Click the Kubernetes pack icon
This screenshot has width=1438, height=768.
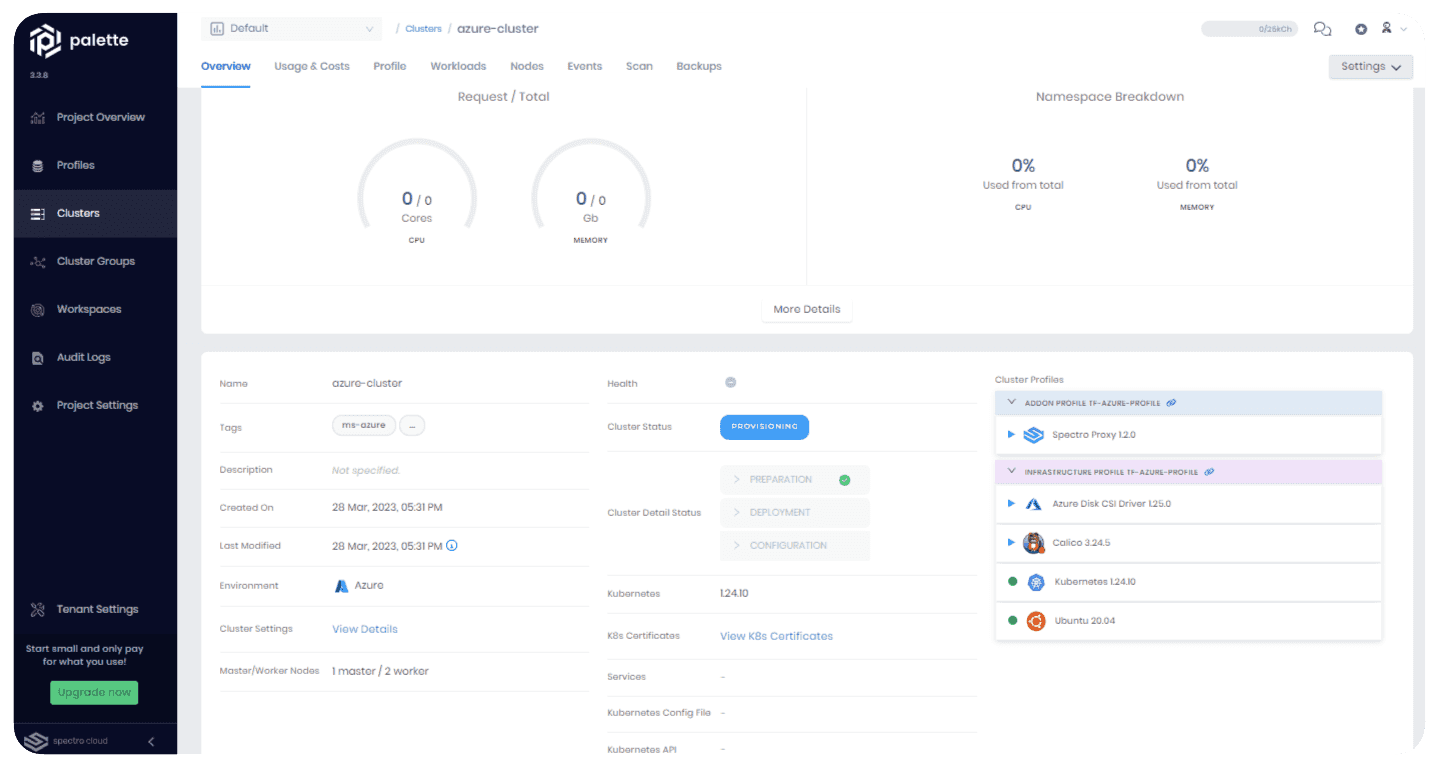[x=1036, y=582]
